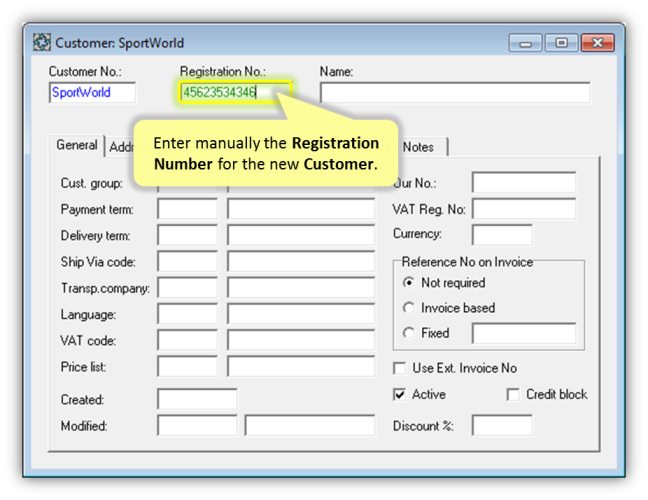Select the Invoice based radio button
This screenshot has width=648, height=500.
409,308
